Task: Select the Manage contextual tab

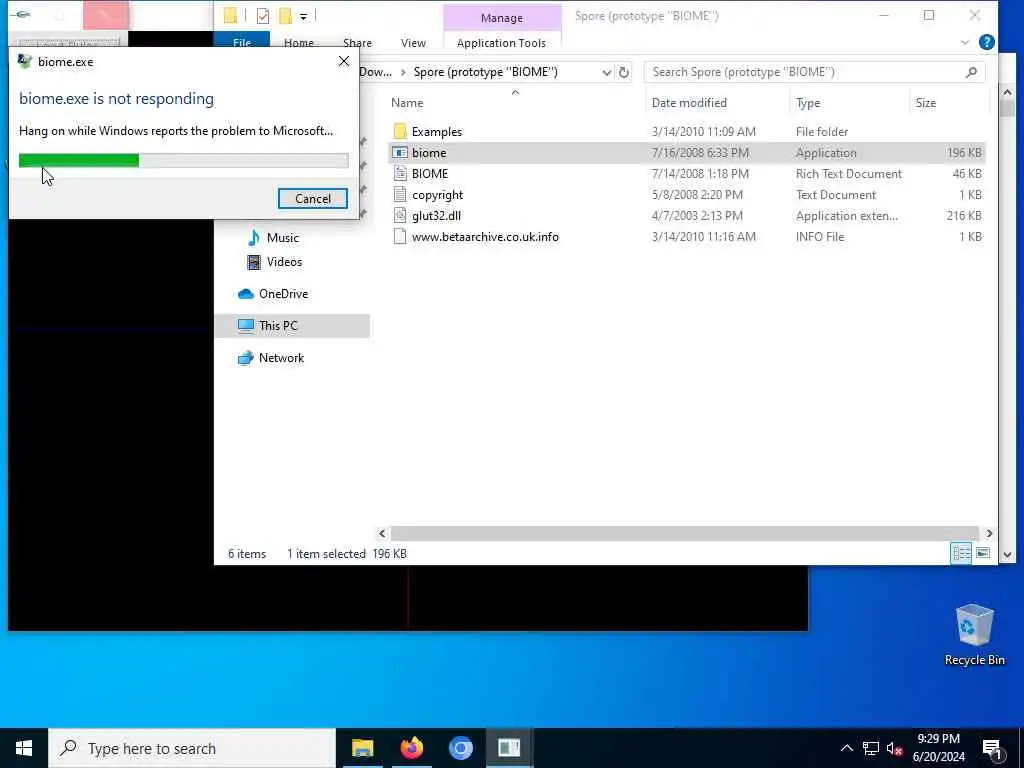Action: tap(502, 18)
